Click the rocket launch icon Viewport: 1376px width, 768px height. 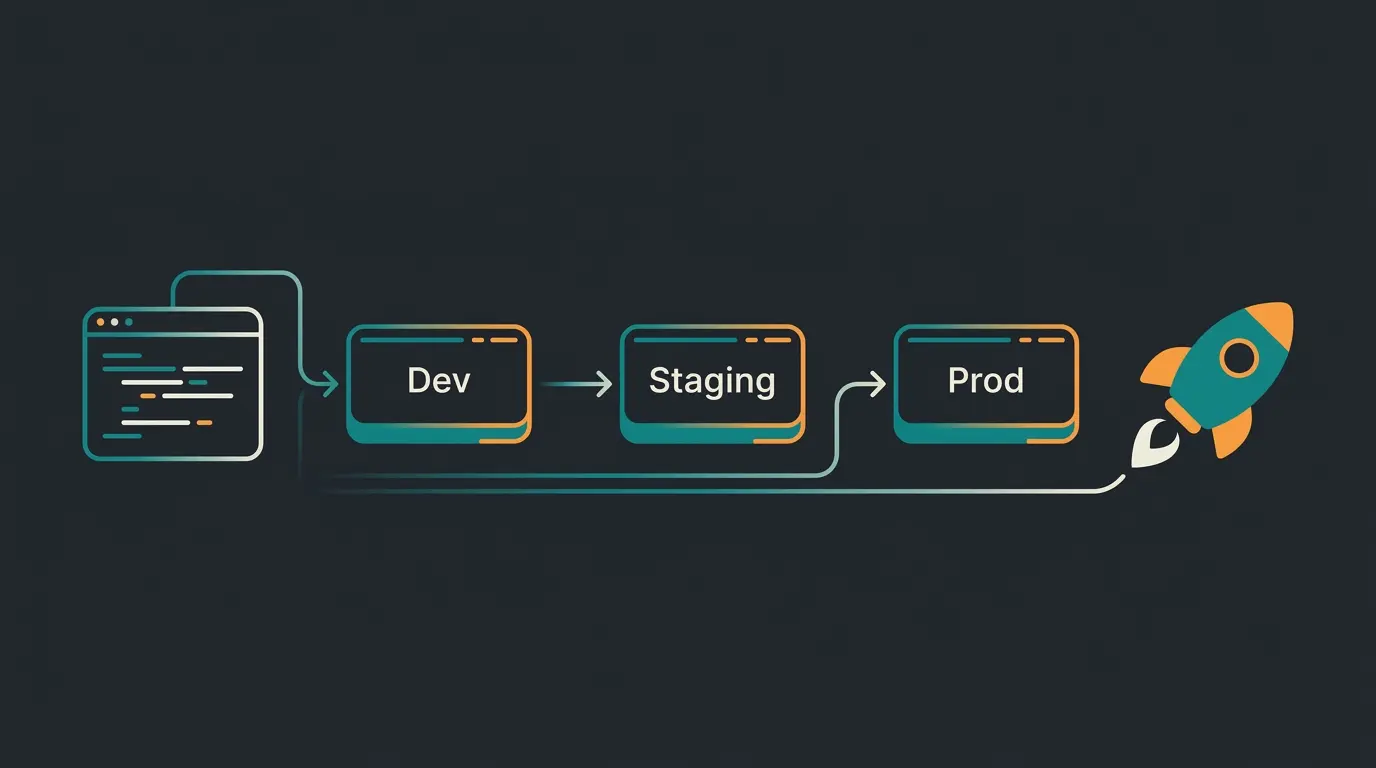click(x=1212, y=385)
